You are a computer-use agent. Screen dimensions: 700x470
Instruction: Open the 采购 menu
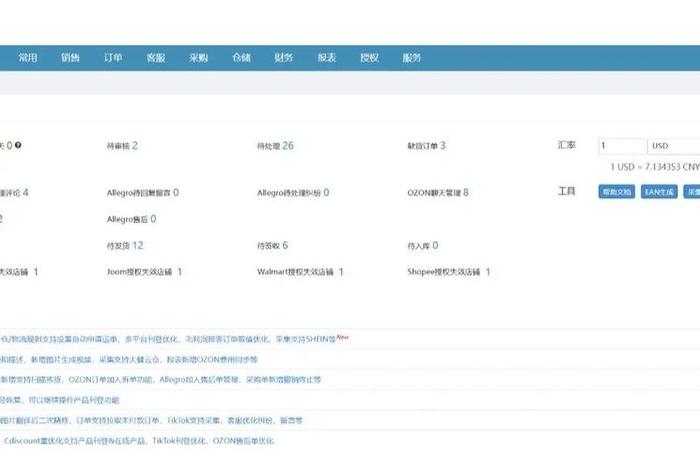coord(198,58)
